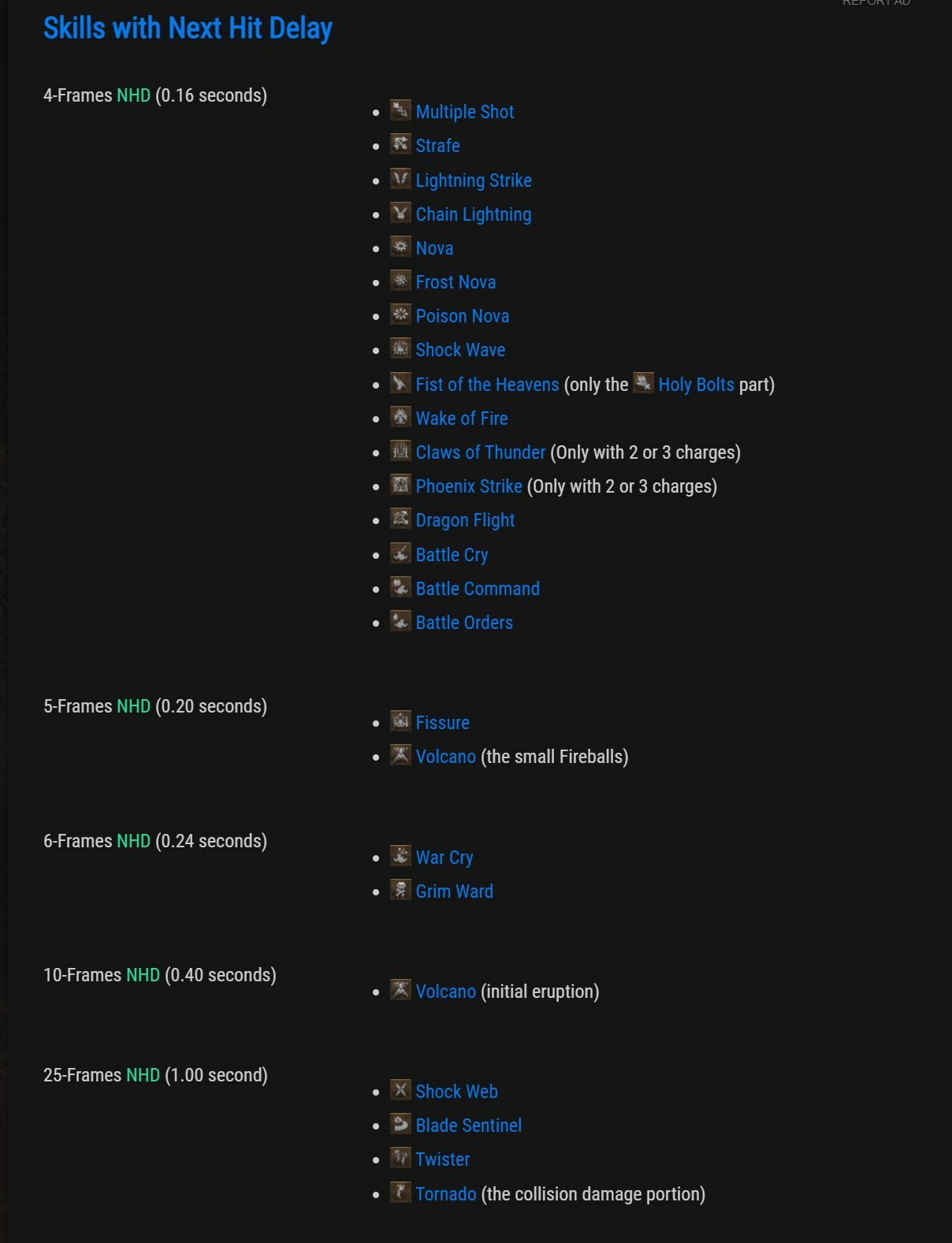Go to the Battle Orders skill page

(464, 623)
